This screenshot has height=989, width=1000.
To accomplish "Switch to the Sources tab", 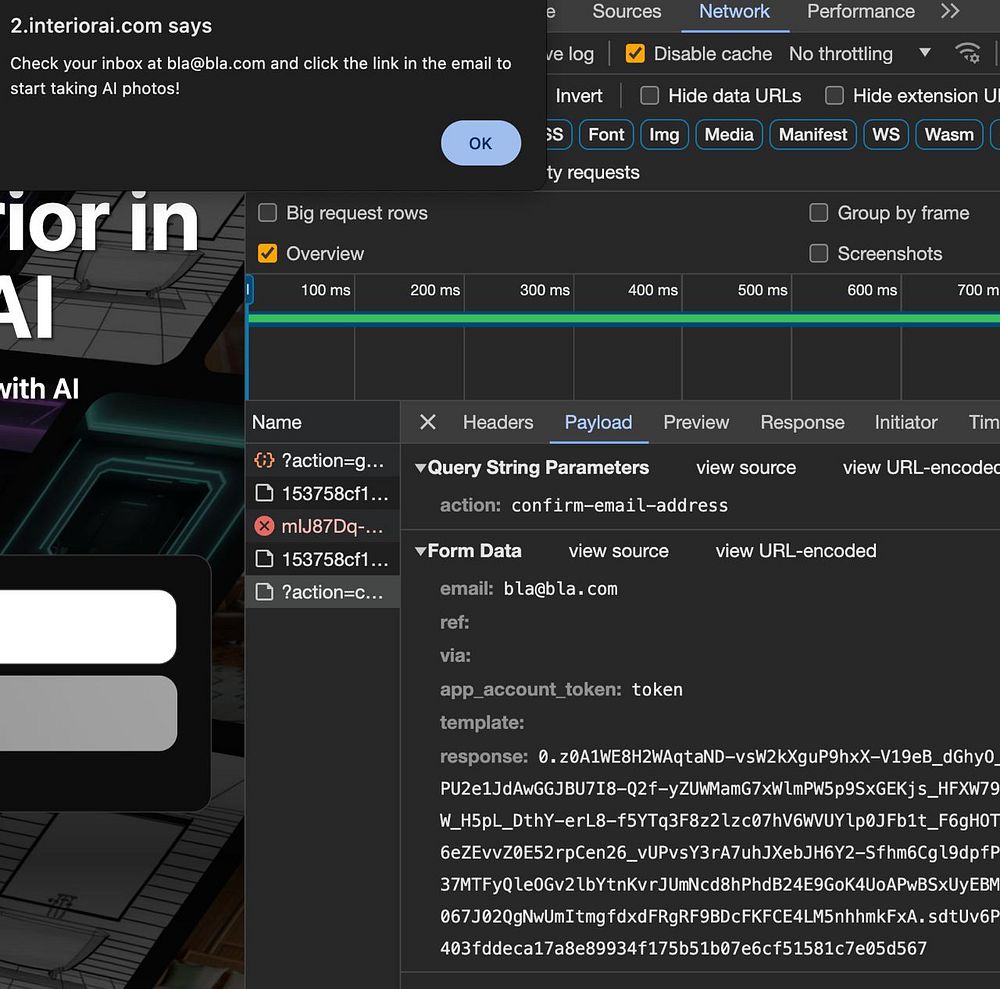I will click(626, 11).
